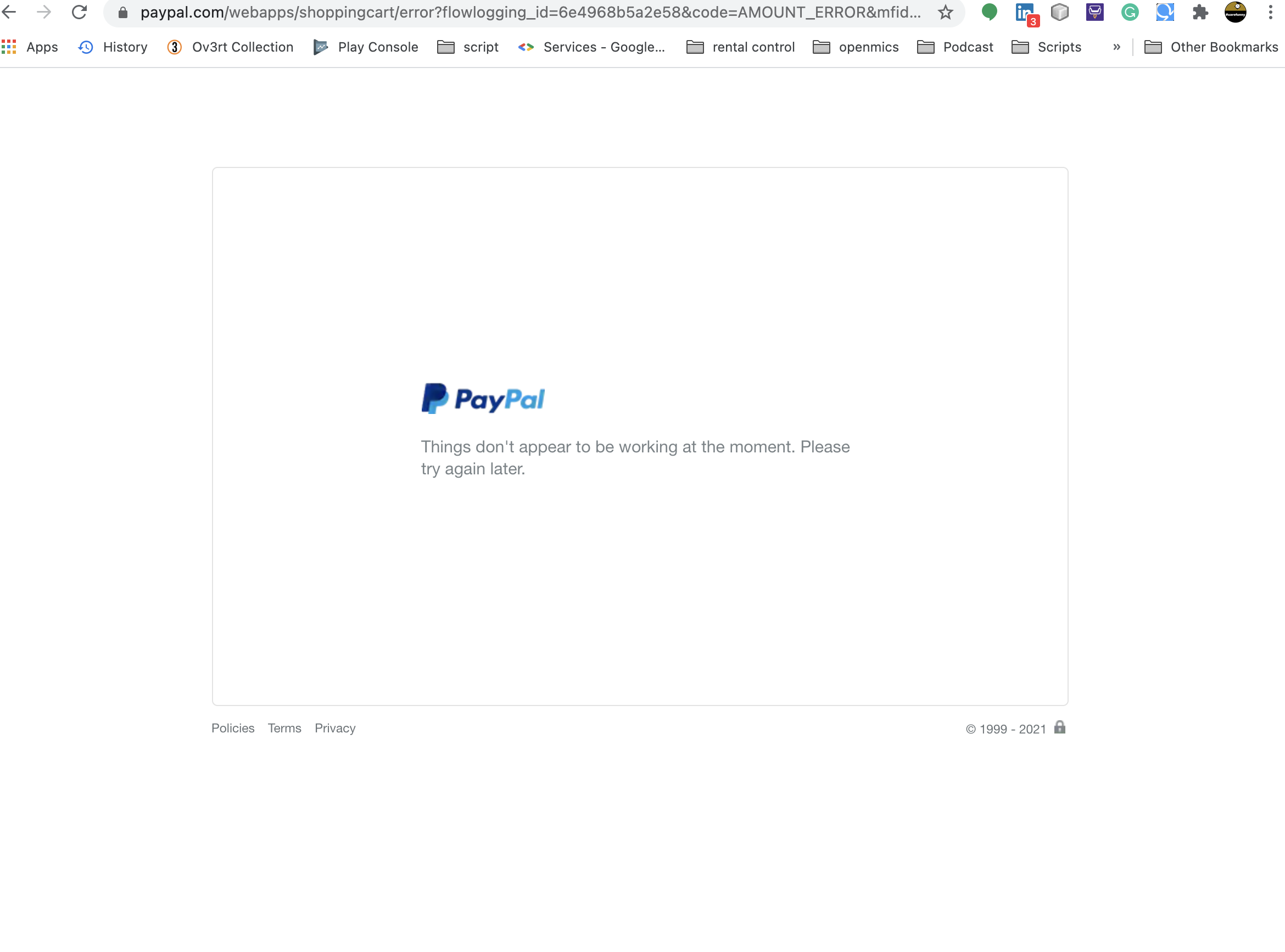Screen dimensions: 1285x952
Task: Click the browser forward arrow
Action: [44, 12]
